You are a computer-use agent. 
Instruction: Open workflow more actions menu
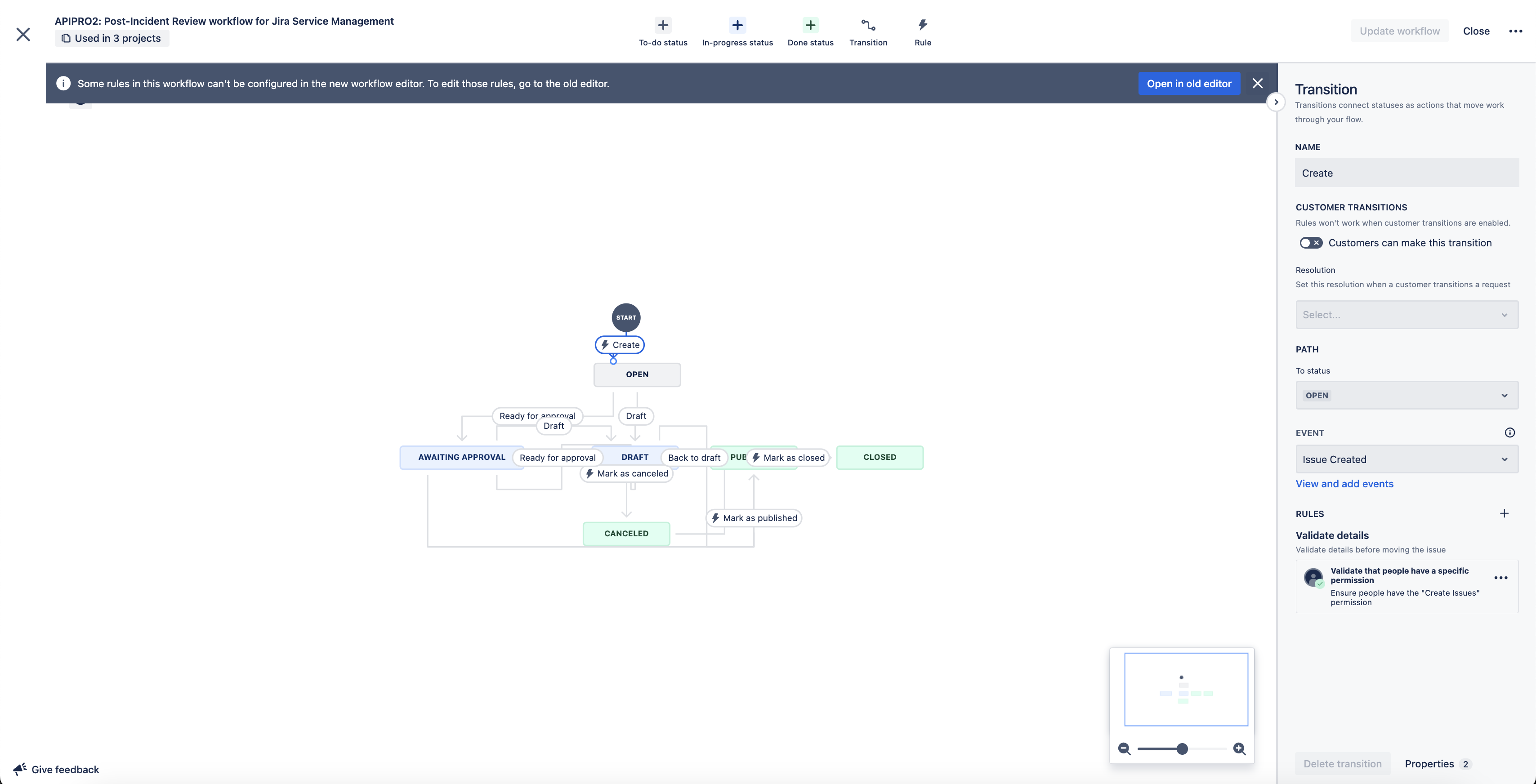tap(1515, 31)
